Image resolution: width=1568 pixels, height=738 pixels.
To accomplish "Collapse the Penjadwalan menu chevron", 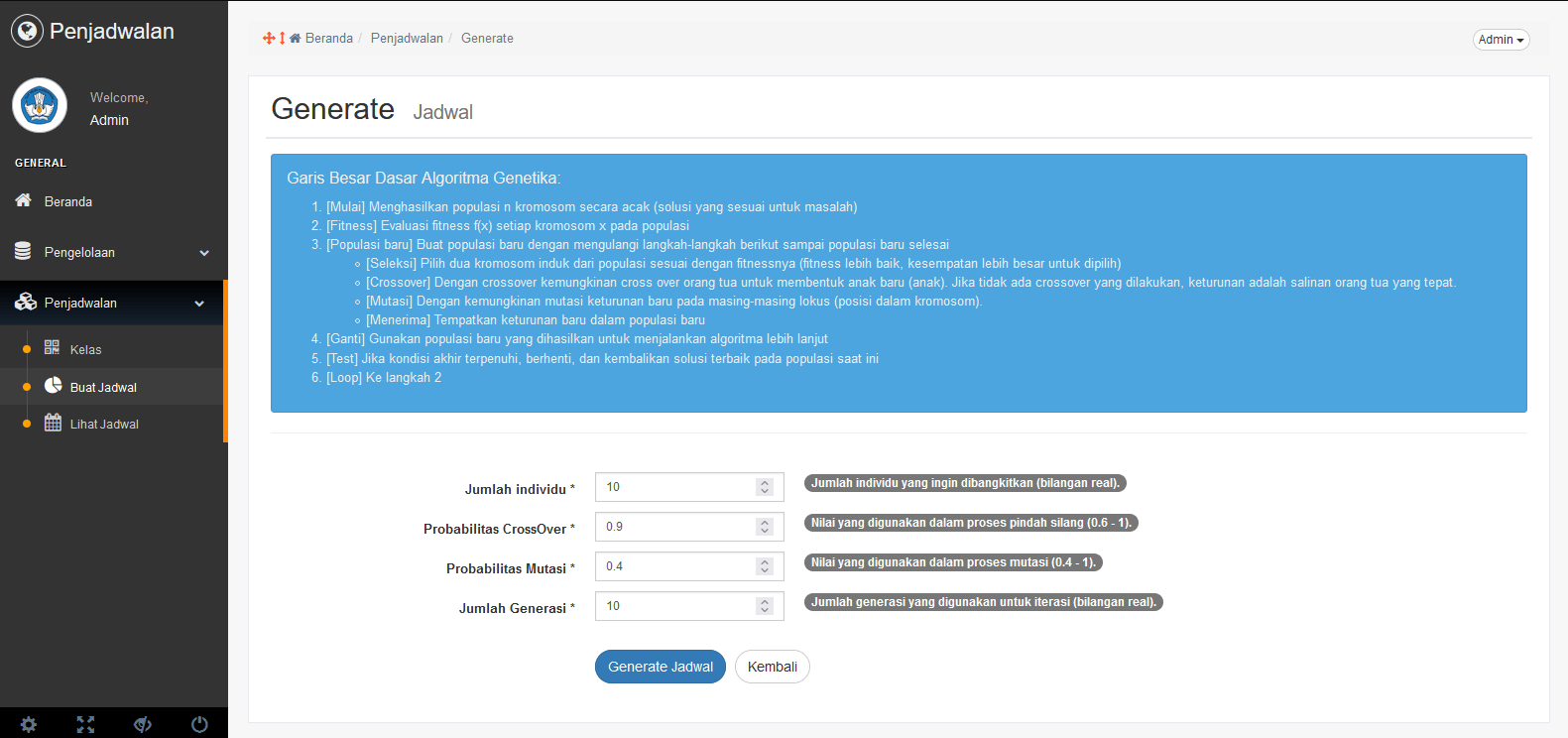I will (199, 304).
